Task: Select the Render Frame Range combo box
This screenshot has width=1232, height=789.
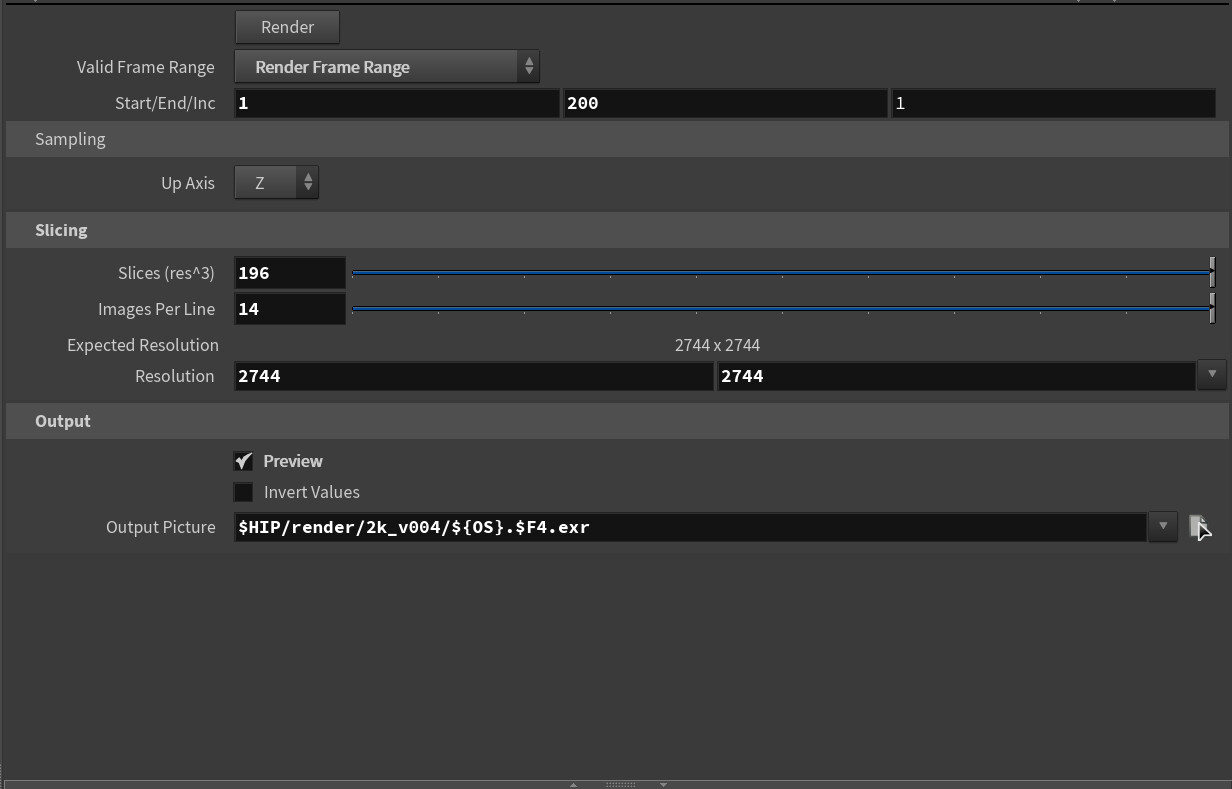Action: pyautogui.click(x=380, y=66)
